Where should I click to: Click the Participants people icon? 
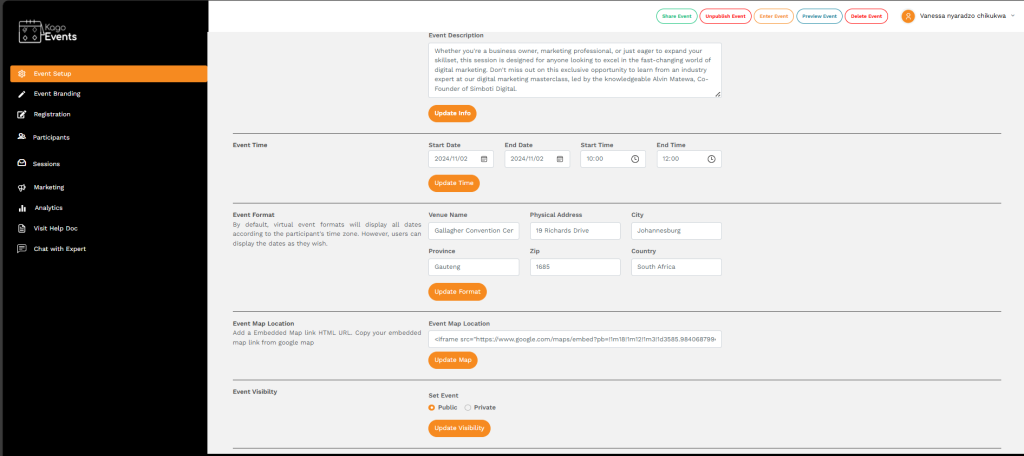pyautogui.click(x=22, y=137)
